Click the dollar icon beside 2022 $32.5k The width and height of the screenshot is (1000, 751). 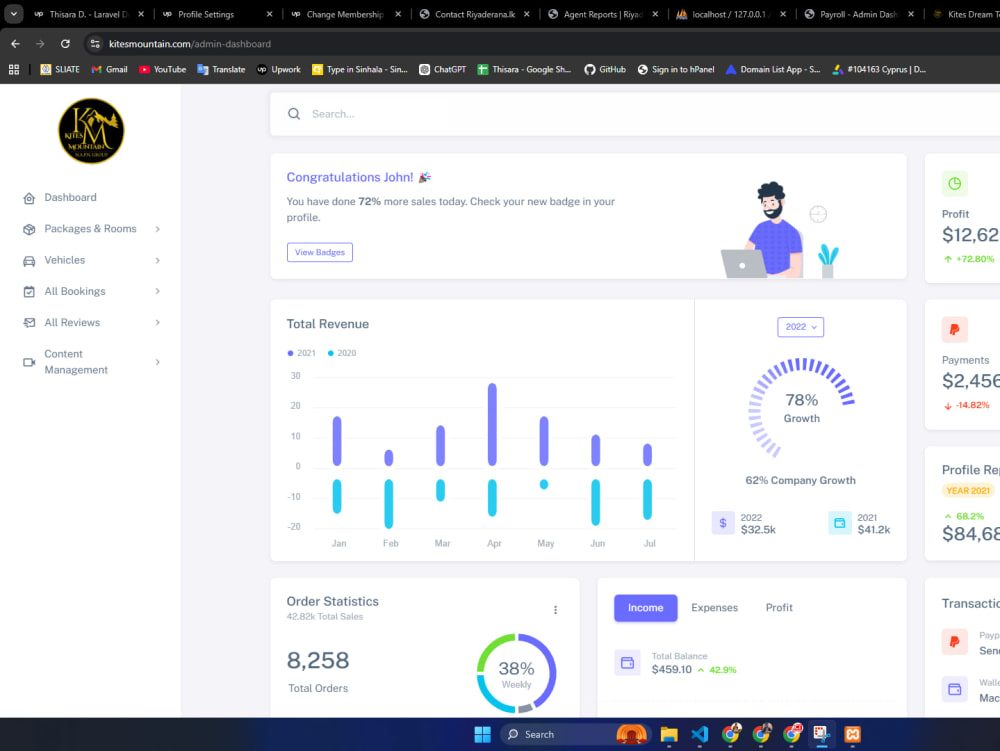tap(723, 523)
